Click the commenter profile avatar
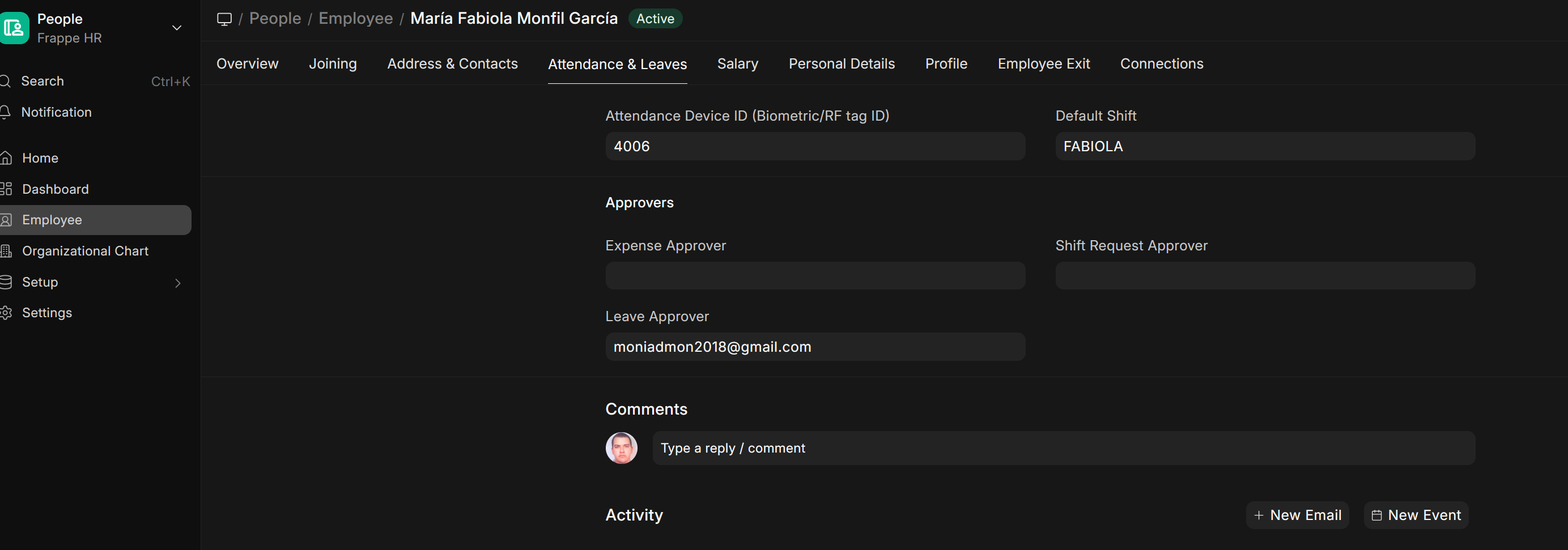1568x550 pixels. 621,448
